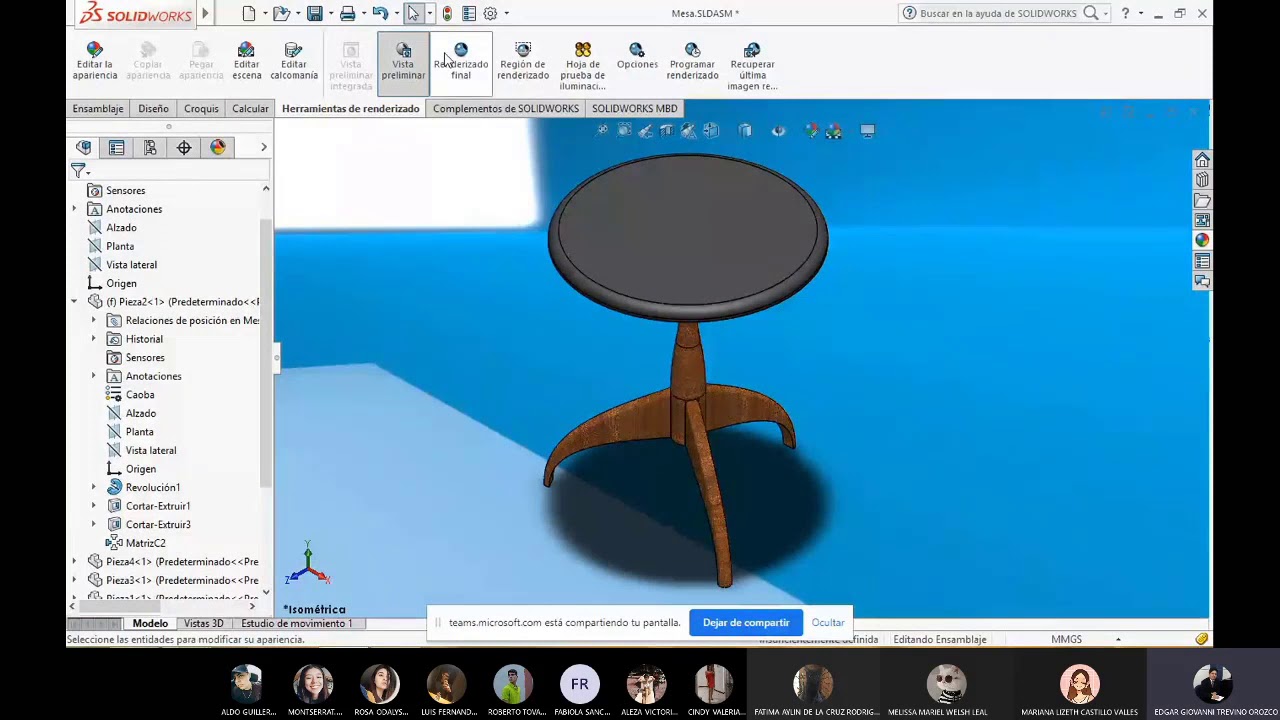
Task: Open Complementos de SOLIDWORKS tab
Action: 506,108
